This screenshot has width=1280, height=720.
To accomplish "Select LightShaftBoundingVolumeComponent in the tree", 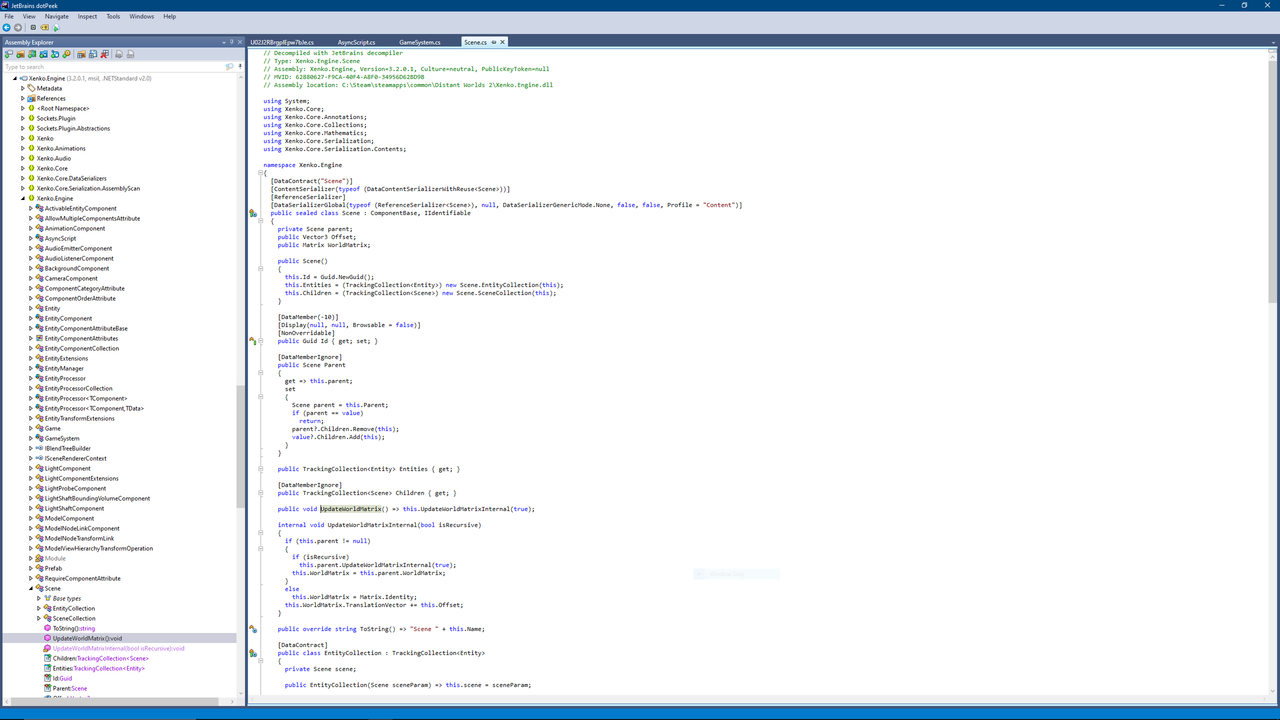I will [x=97, y=498].
